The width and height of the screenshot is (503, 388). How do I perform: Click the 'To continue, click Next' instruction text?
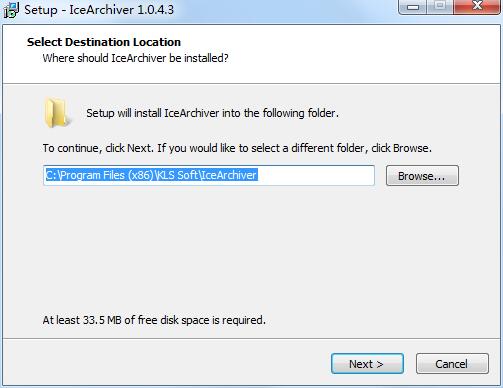pos(237,148)
